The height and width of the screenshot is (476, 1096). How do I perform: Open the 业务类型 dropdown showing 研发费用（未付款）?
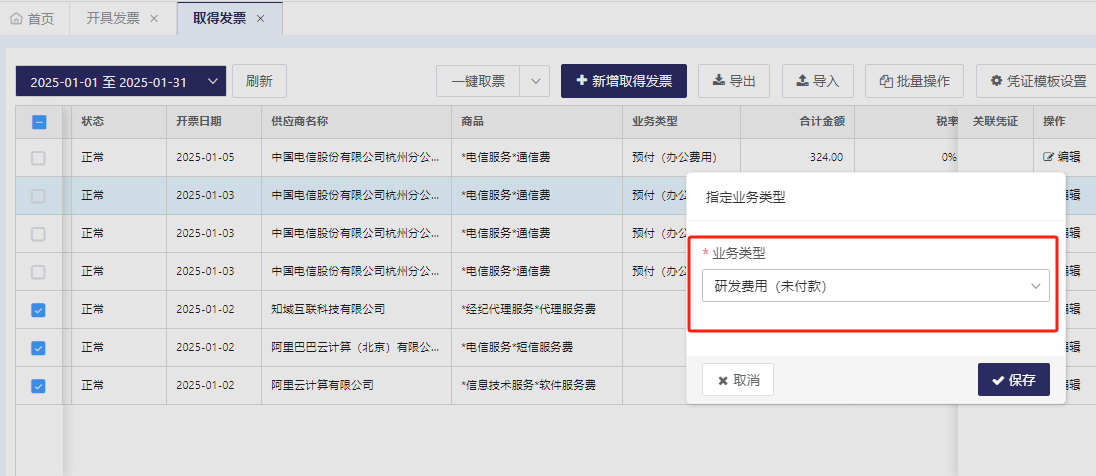click(x=876, y=285)
